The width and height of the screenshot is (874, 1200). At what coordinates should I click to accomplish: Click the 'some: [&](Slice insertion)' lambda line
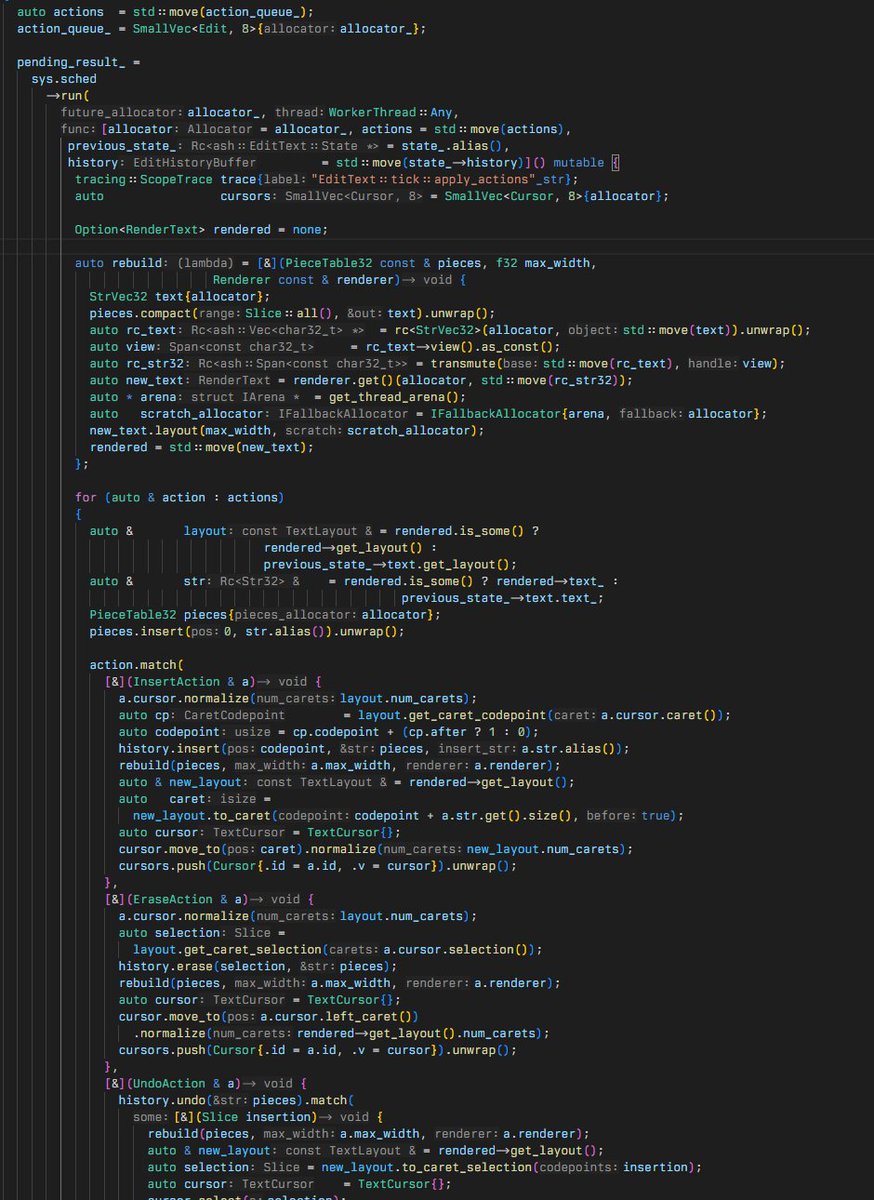click(256, 1118)
